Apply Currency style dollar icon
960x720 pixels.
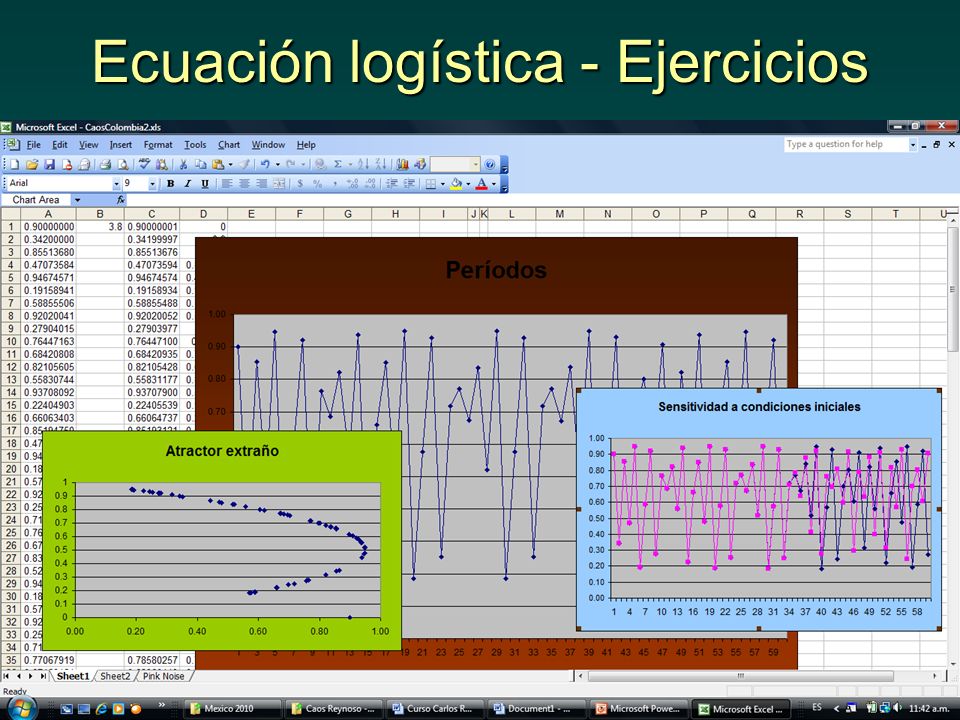[x=300, y=183]
